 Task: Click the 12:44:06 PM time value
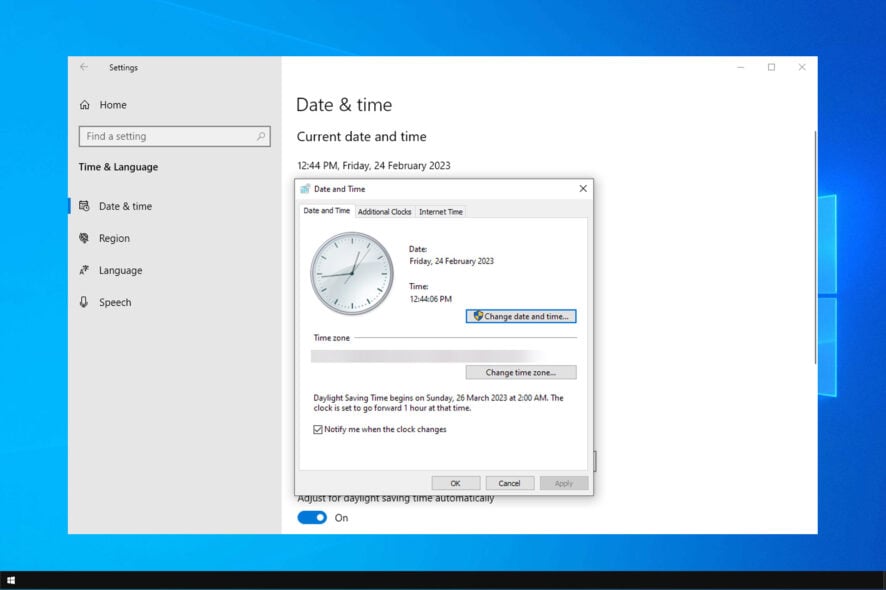click(431, 299)
